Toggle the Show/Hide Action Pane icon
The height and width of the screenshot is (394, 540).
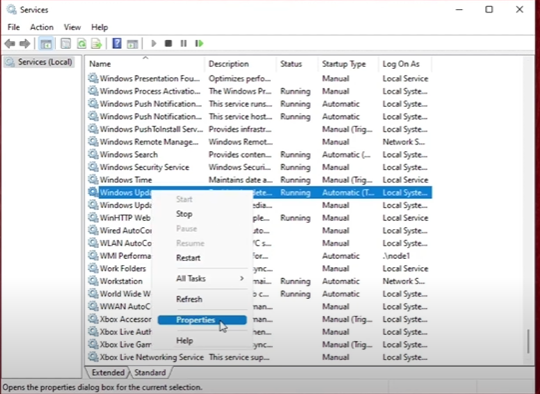point(132,44)
